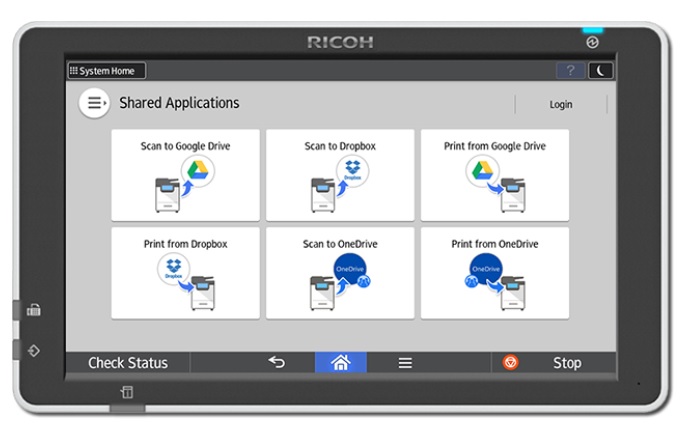Open help with the question mark icon
This screenshot has height=429, width=686.
(x=570, y=70)
